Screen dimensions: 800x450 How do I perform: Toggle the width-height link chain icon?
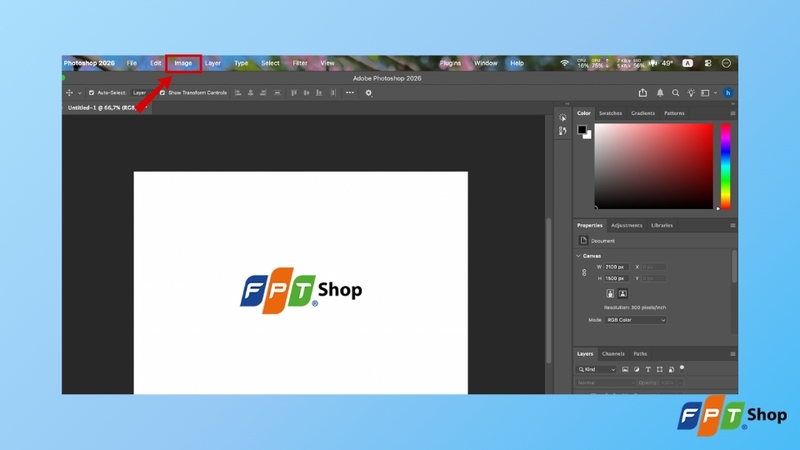click(x=584, y=273)
